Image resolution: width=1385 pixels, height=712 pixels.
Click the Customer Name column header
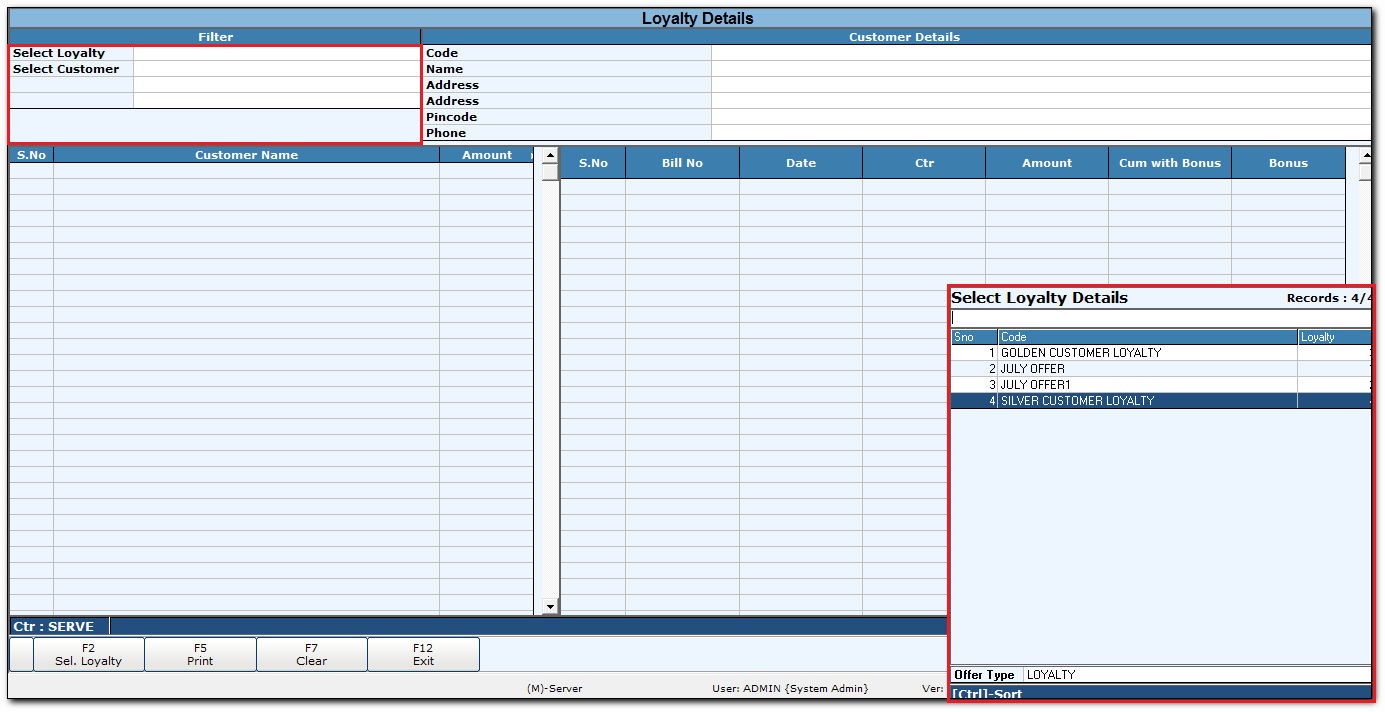pos(246,155)
